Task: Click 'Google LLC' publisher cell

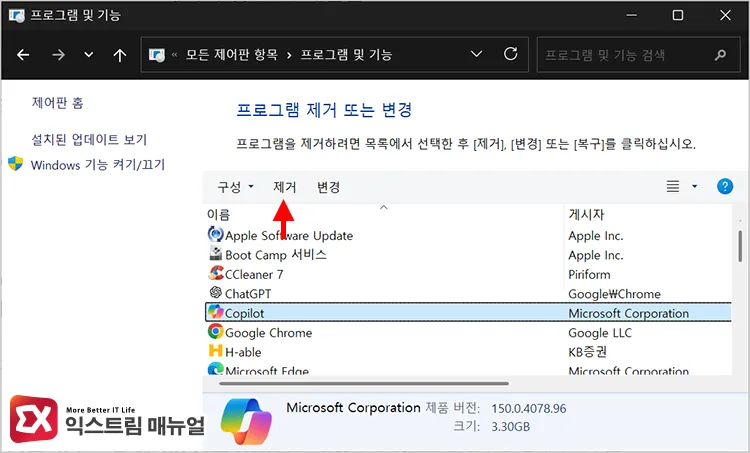Action: coord(600,332)
